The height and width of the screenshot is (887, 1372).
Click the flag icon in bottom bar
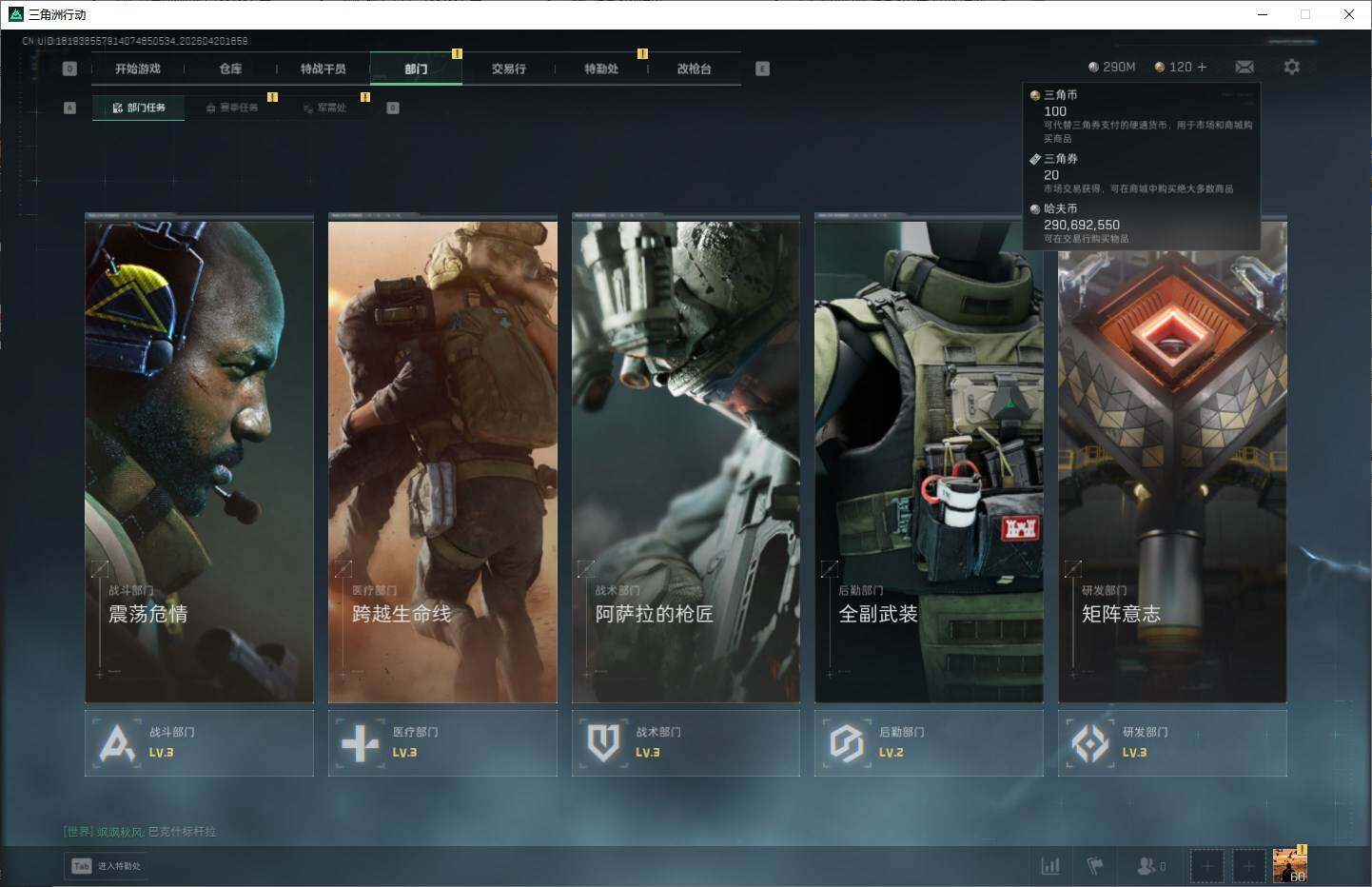click(1095, 866)
